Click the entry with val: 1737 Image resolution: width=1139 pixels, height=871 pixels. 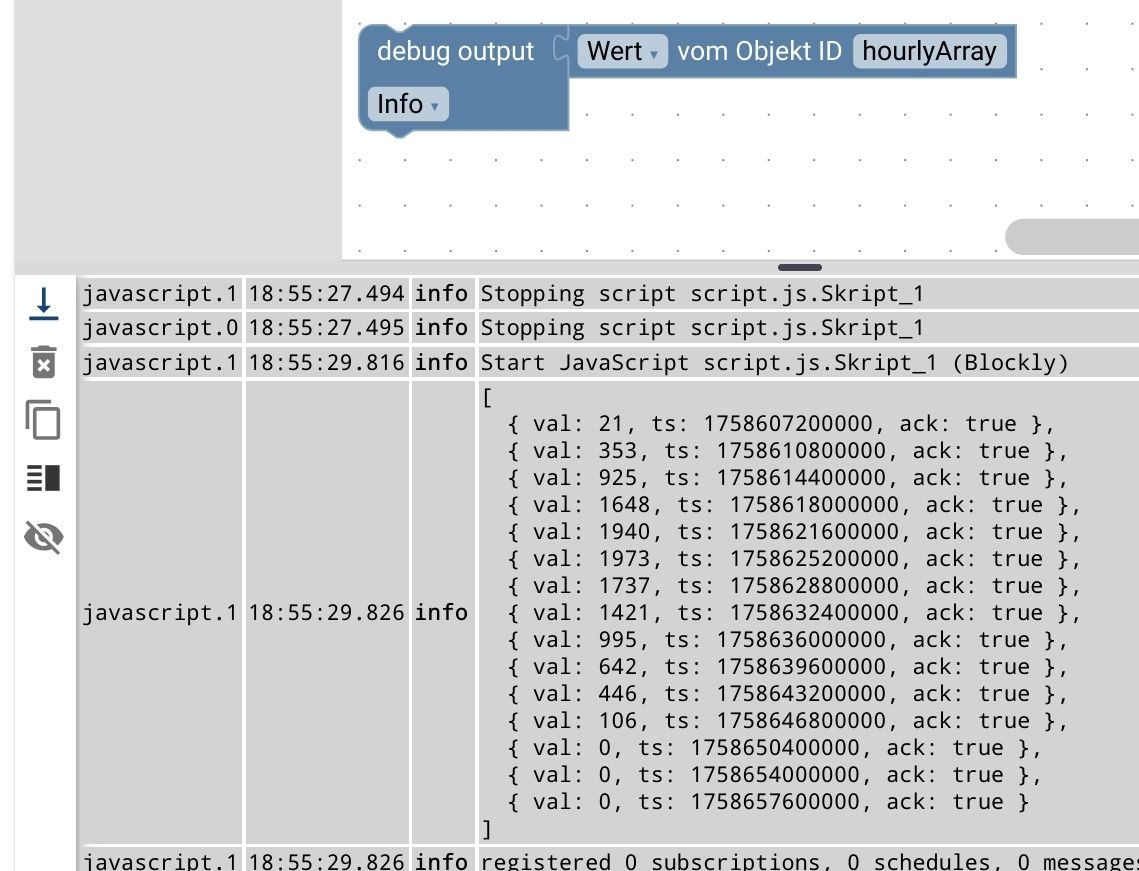[x=794, y=586]
